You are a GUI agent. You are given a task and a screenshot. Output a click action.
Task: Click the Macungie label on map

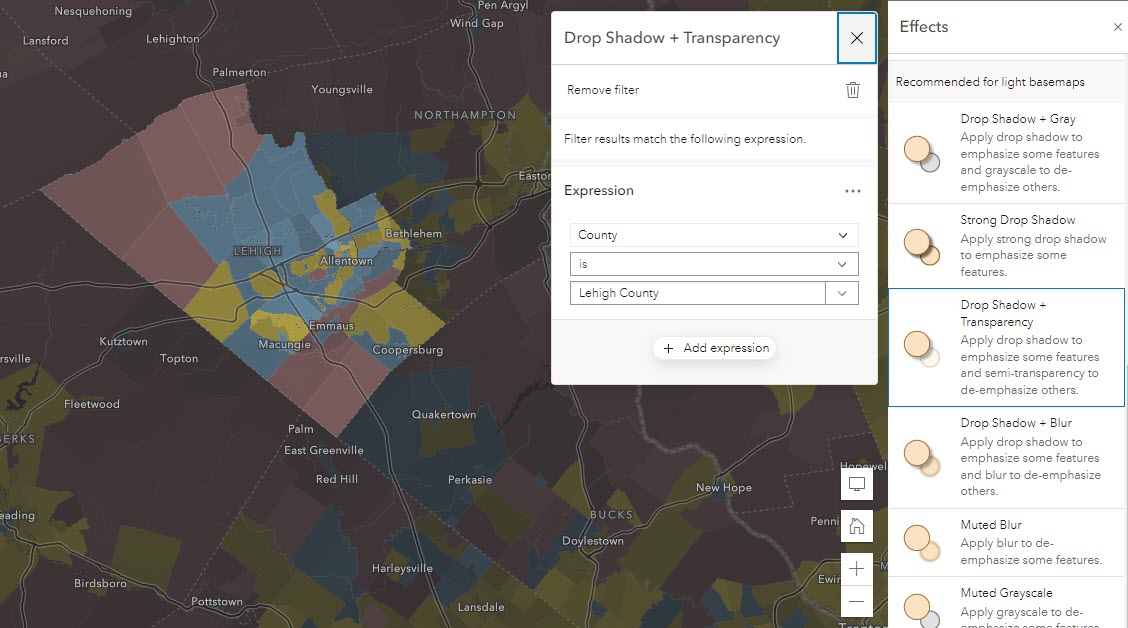pyautogui.click(x=285, y=345)
